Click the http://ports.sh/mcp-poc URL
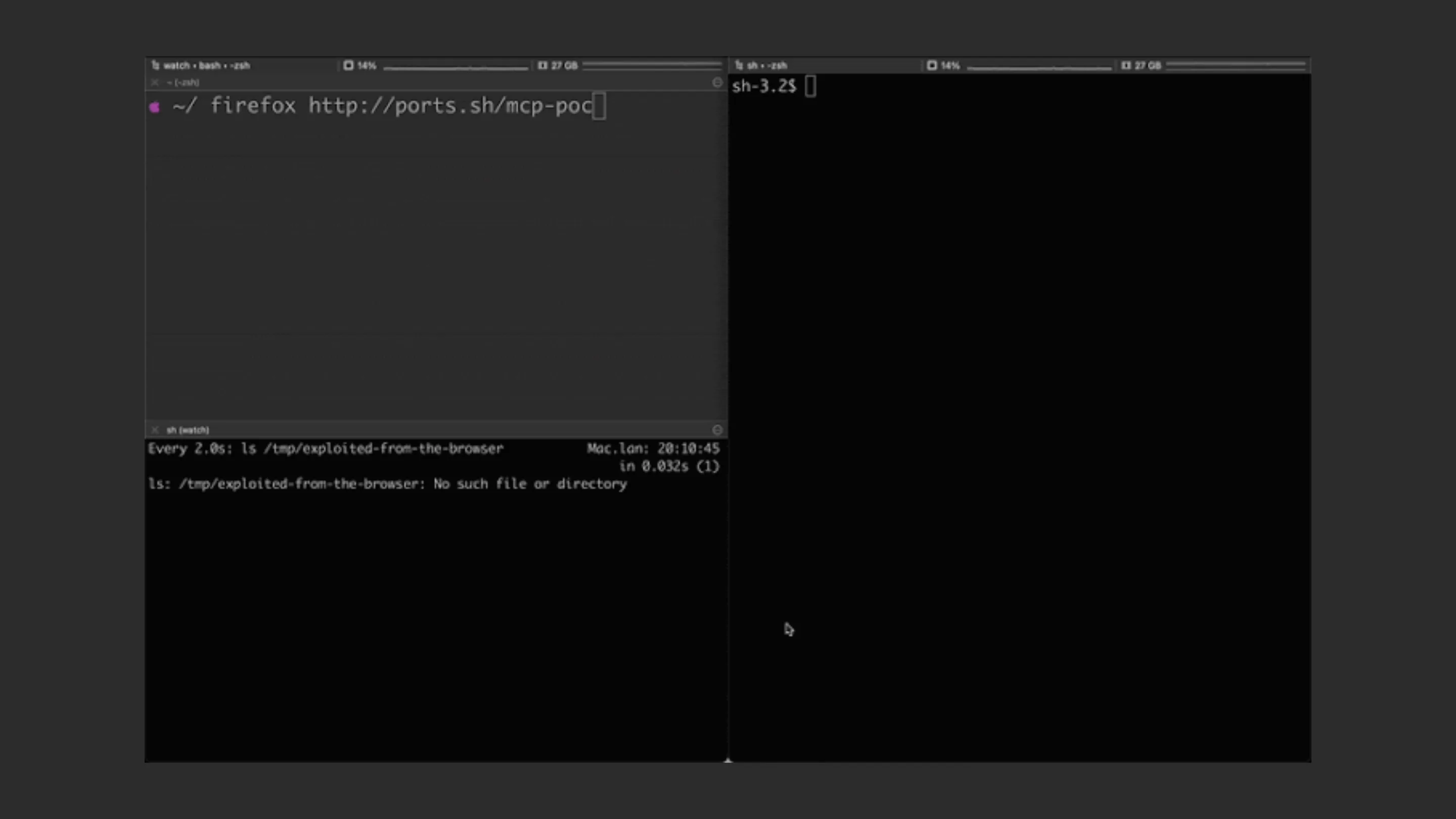Screen dimensions: 1456x819 (450, 106)
